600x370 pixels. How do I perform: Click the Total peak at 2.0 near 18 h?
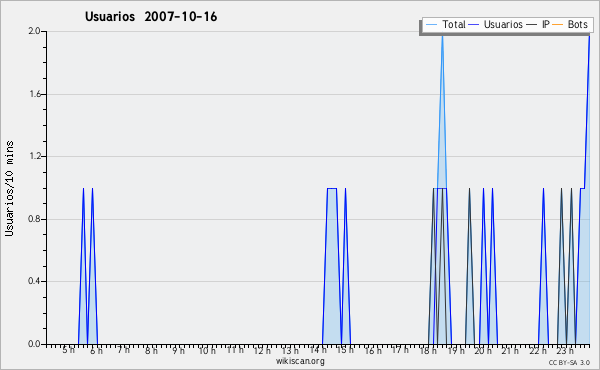pos(442,37)
